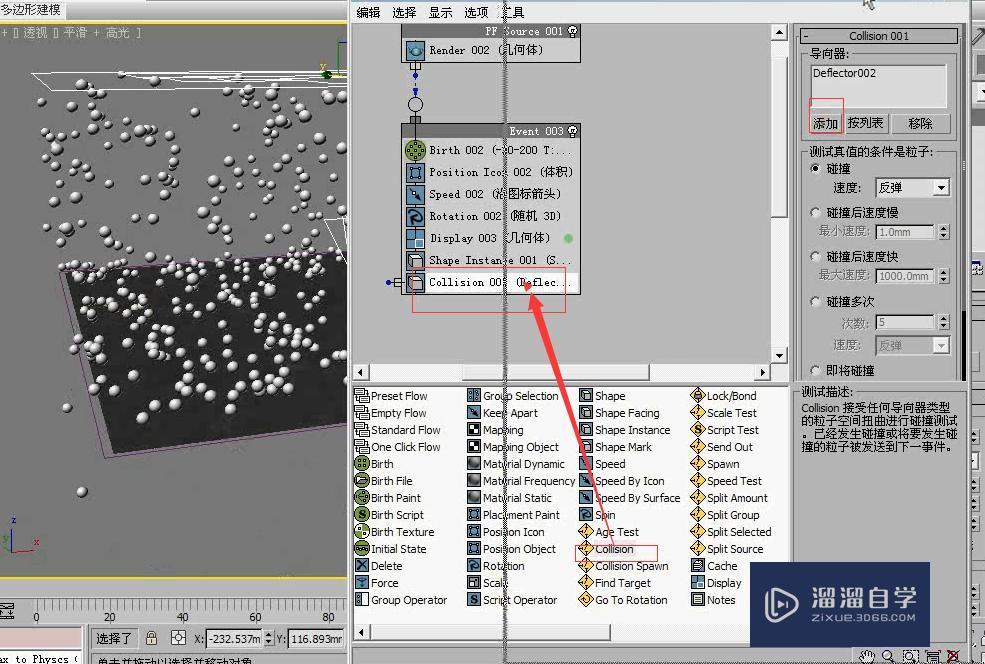Open the 编辑 menu

tap(368, 12)
